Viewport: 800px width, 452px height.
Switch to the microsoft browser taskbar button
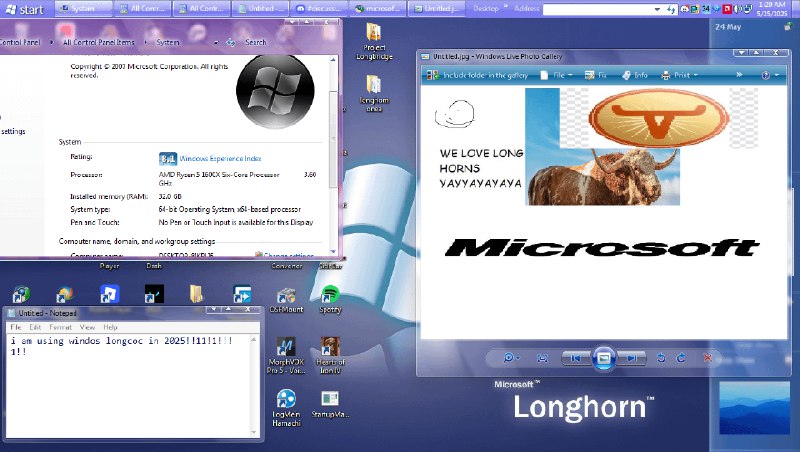coord(379,9)
